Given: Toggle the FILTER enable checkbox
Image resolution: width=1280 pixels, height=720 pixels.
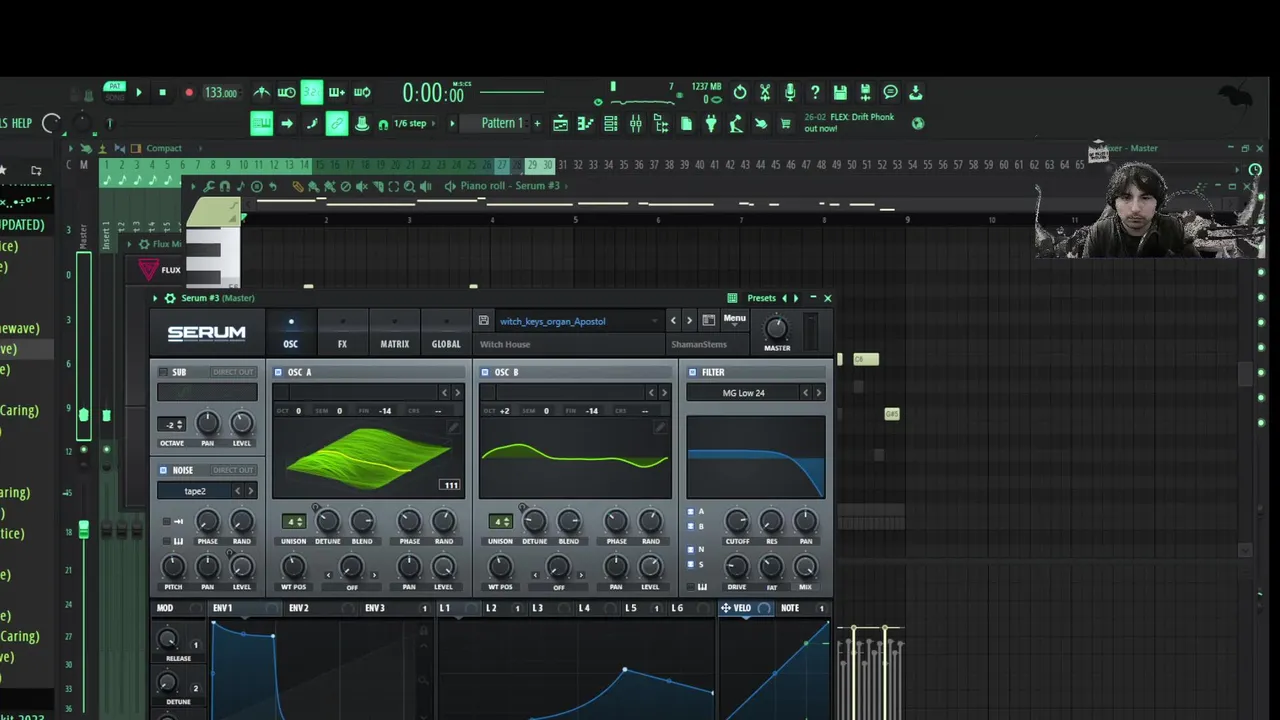Looking at the screenshot, I should point(692,372).
